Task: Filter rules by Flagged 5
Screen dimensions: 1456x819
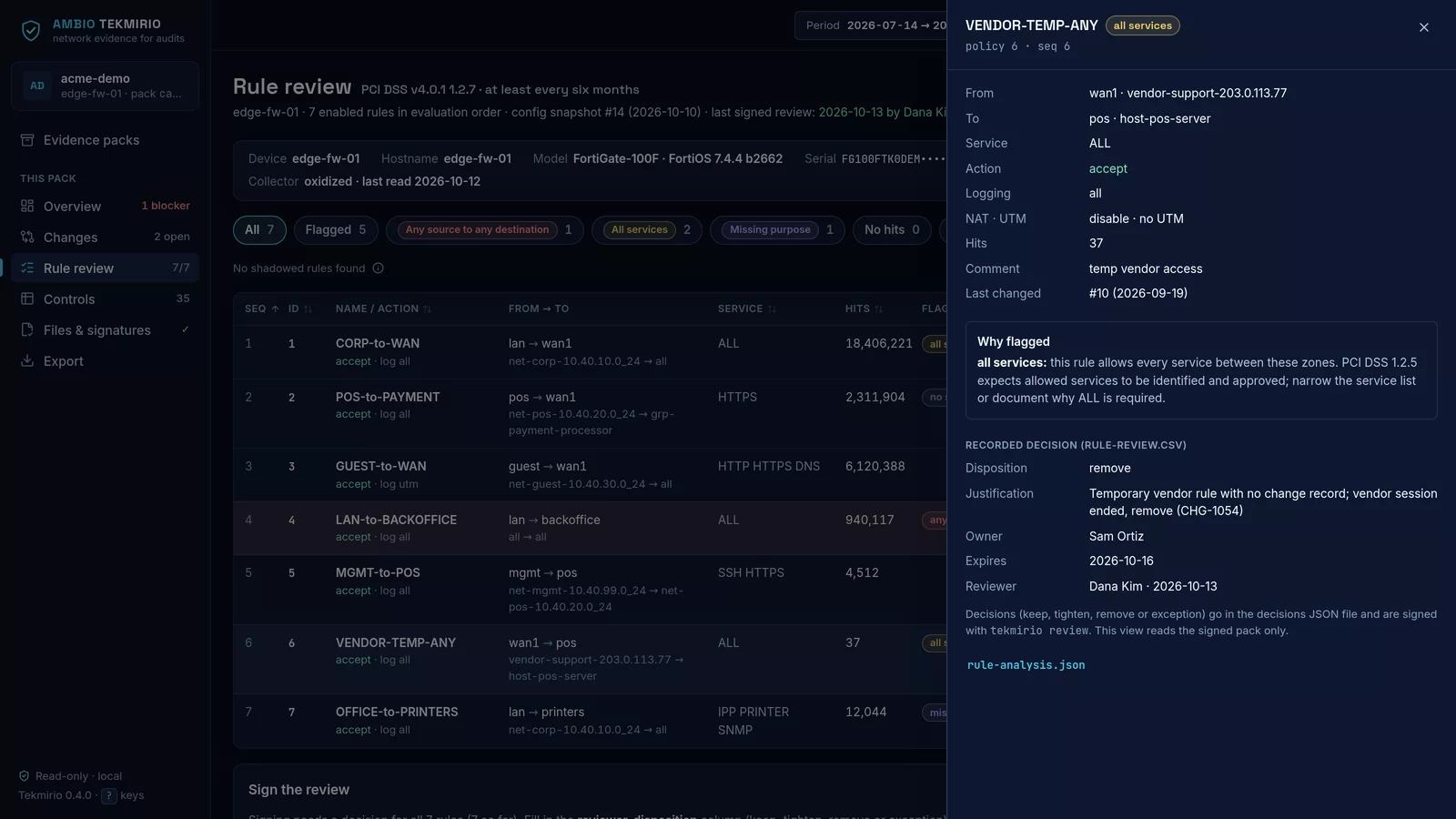Action: 336,230
